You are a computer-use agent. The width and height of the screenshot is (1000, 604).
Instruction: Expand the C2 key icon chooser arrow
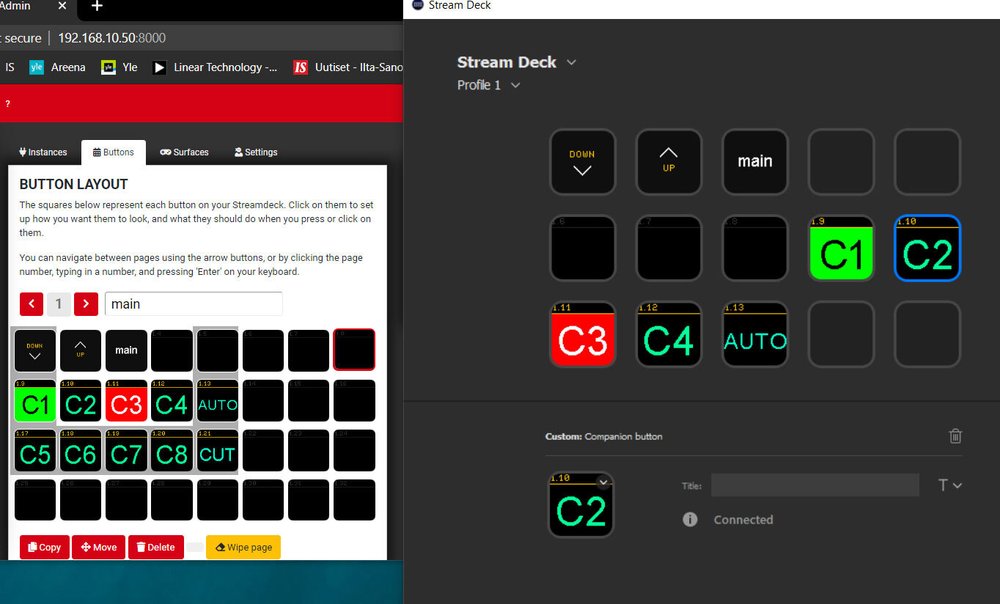(x=602, y=482)
